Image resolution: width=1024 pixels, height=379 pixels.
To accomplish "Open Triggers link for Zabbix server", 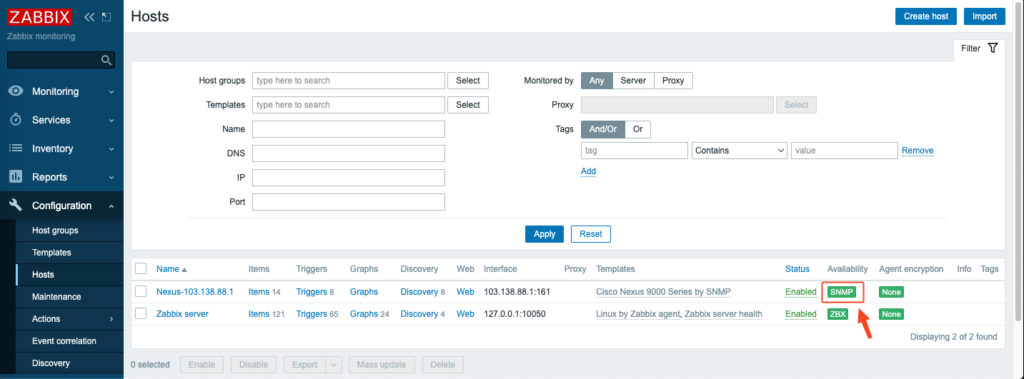I will pos(312,314).
